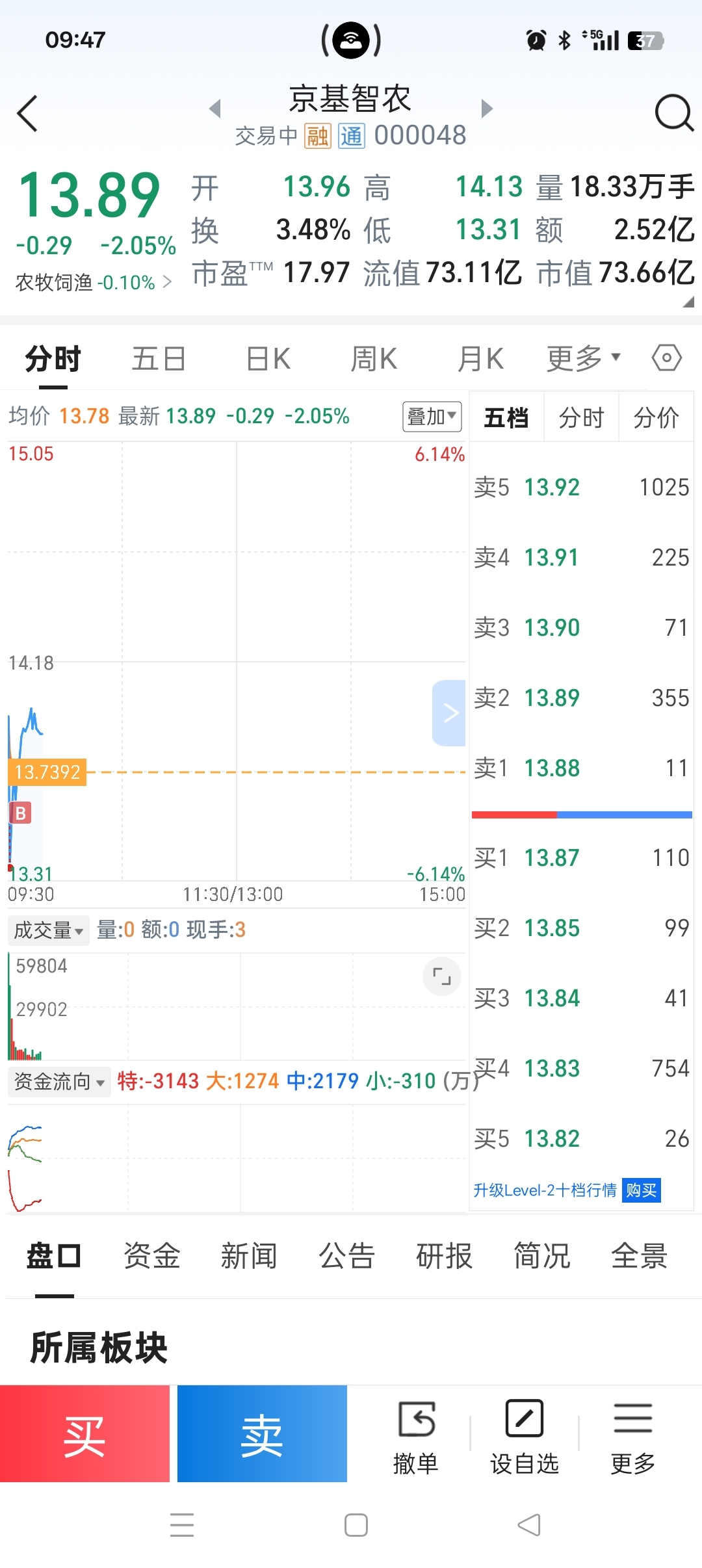
Task: Open chart settings hexagon icon
Action: click(x=666, y=358)
